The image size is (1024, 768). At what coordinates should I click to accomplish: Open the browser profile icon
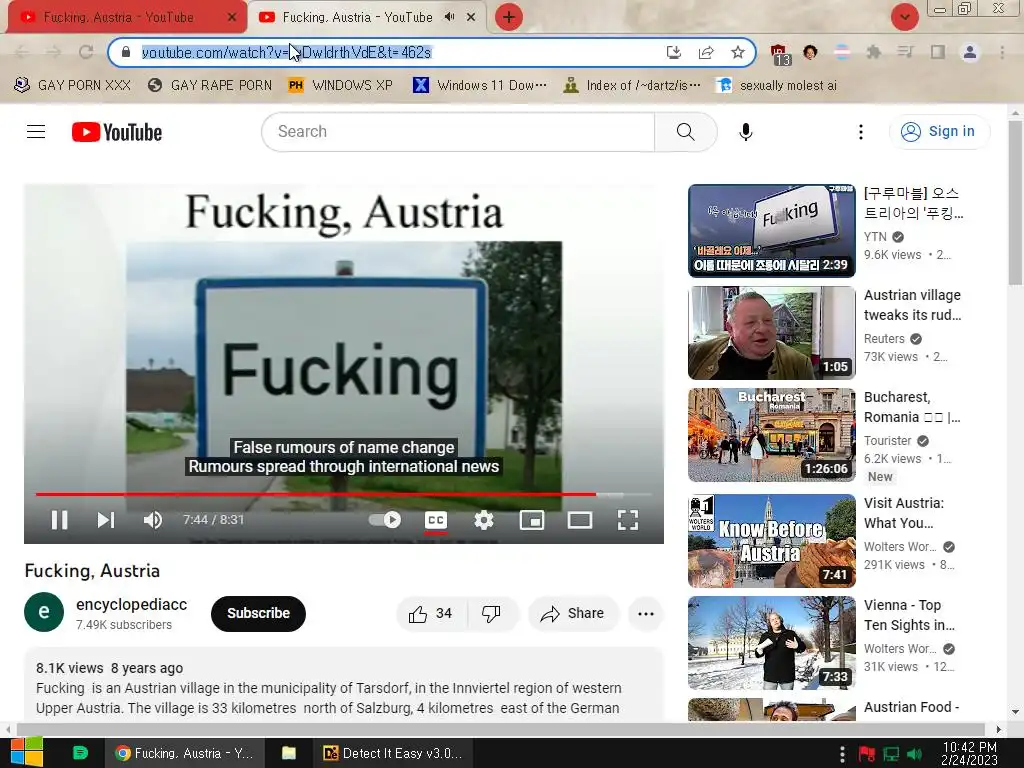tap(970, 52)
